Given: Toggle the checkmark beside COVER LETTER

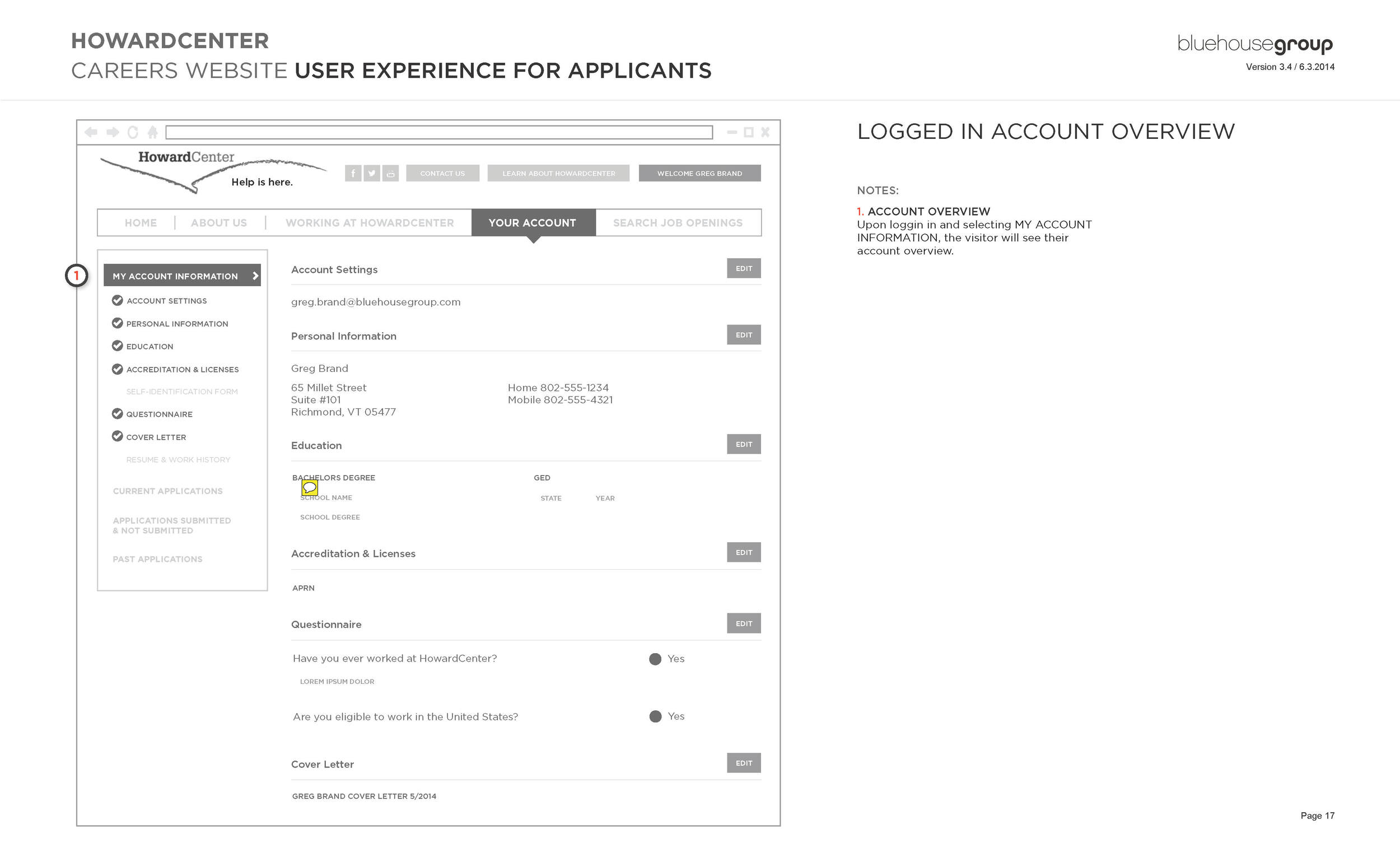Looking at the screenshot, I should pos(117,436).
